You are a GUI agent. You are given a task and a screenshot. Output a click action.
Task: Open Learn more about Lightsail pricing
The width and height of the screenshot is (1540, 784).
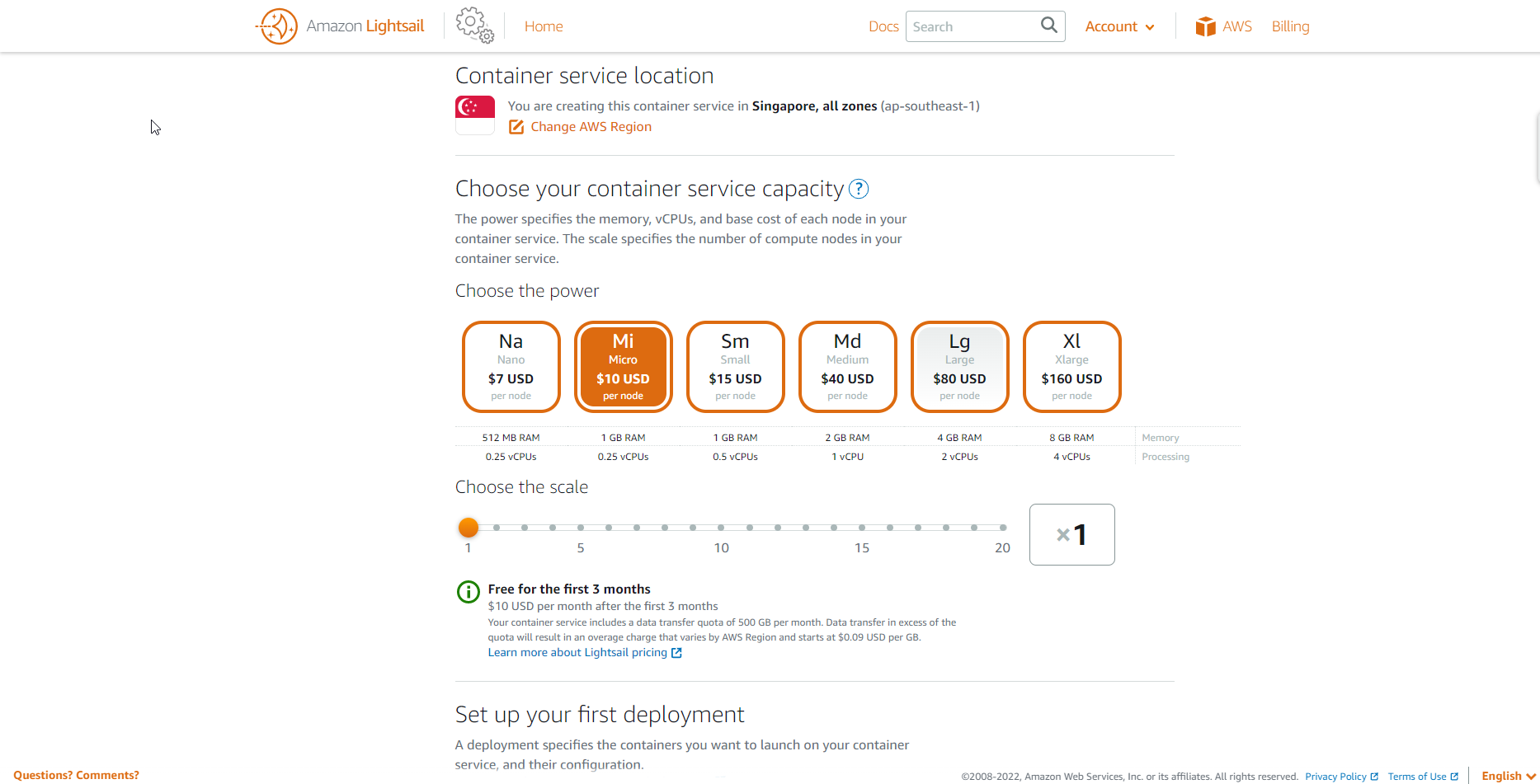click(577, 652)
